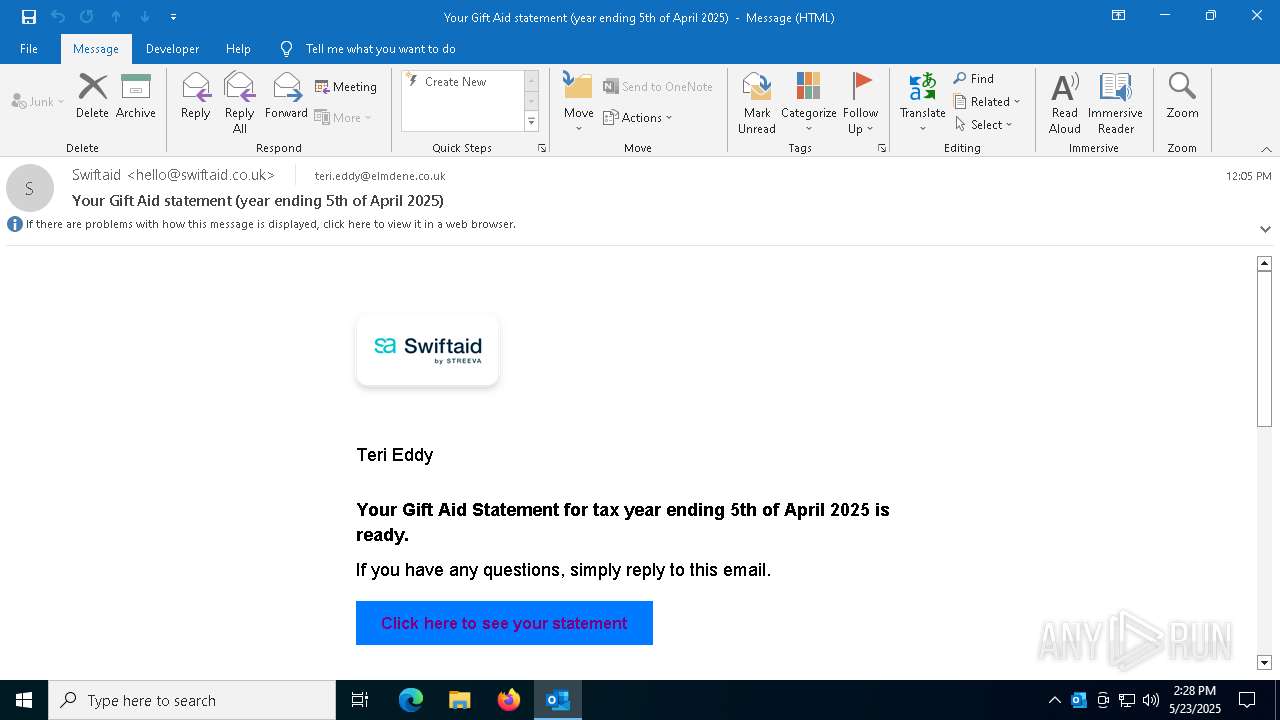Click Tell me what you want to do

pyautogui.click(x=369, y=48)
